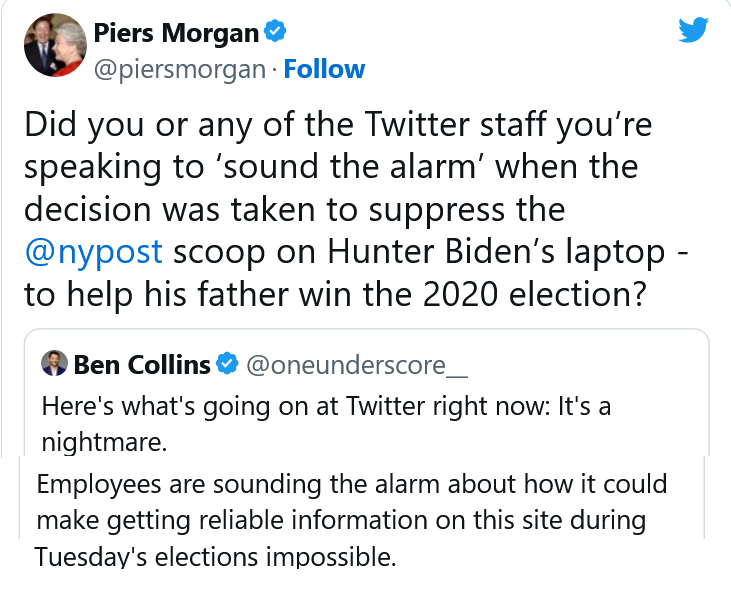The width and height of the screenshot is (731, 591).
Task: Open the Piers Morgan display name link
Action: (x=176, y=33)
